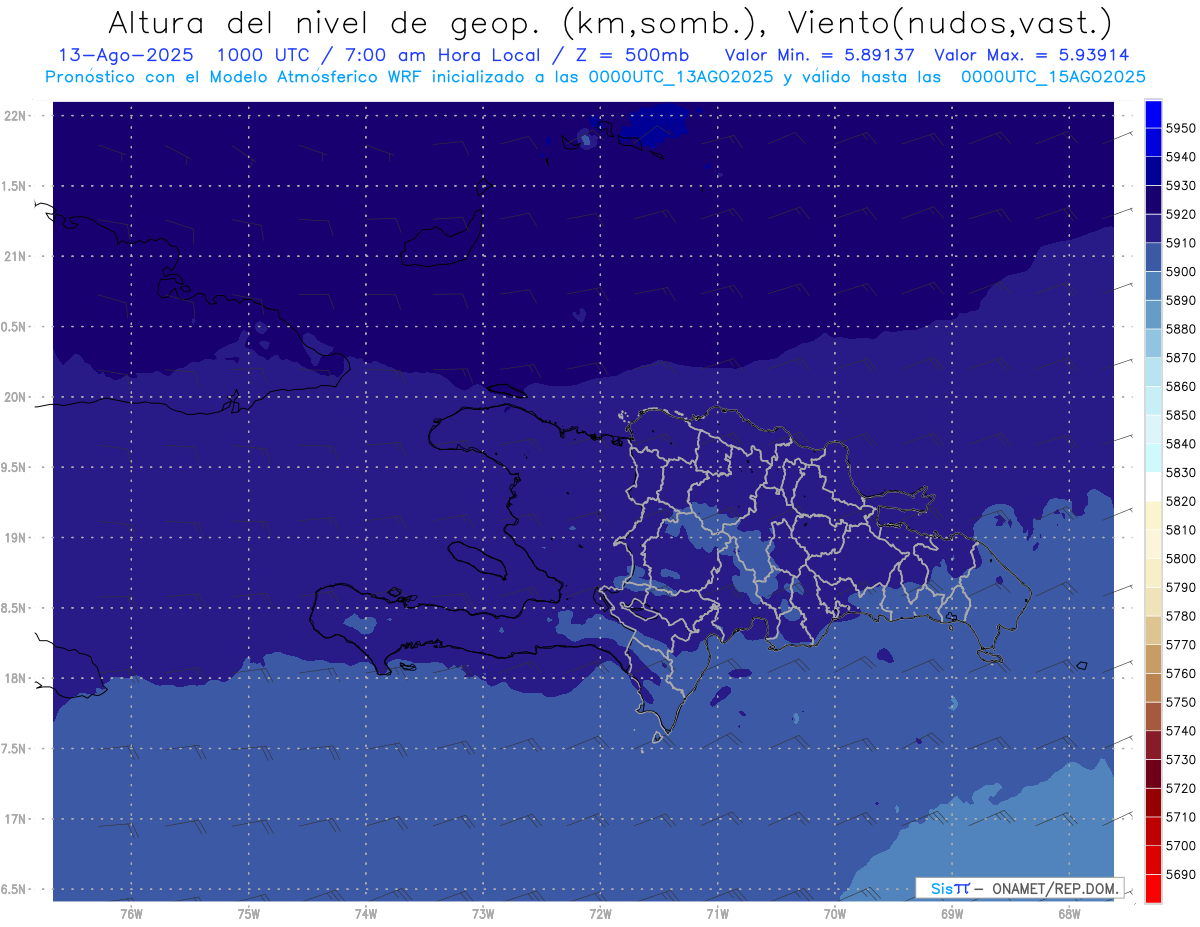Click the '5880' colorbar value
1200x927 pixels.
(1181, 329)
